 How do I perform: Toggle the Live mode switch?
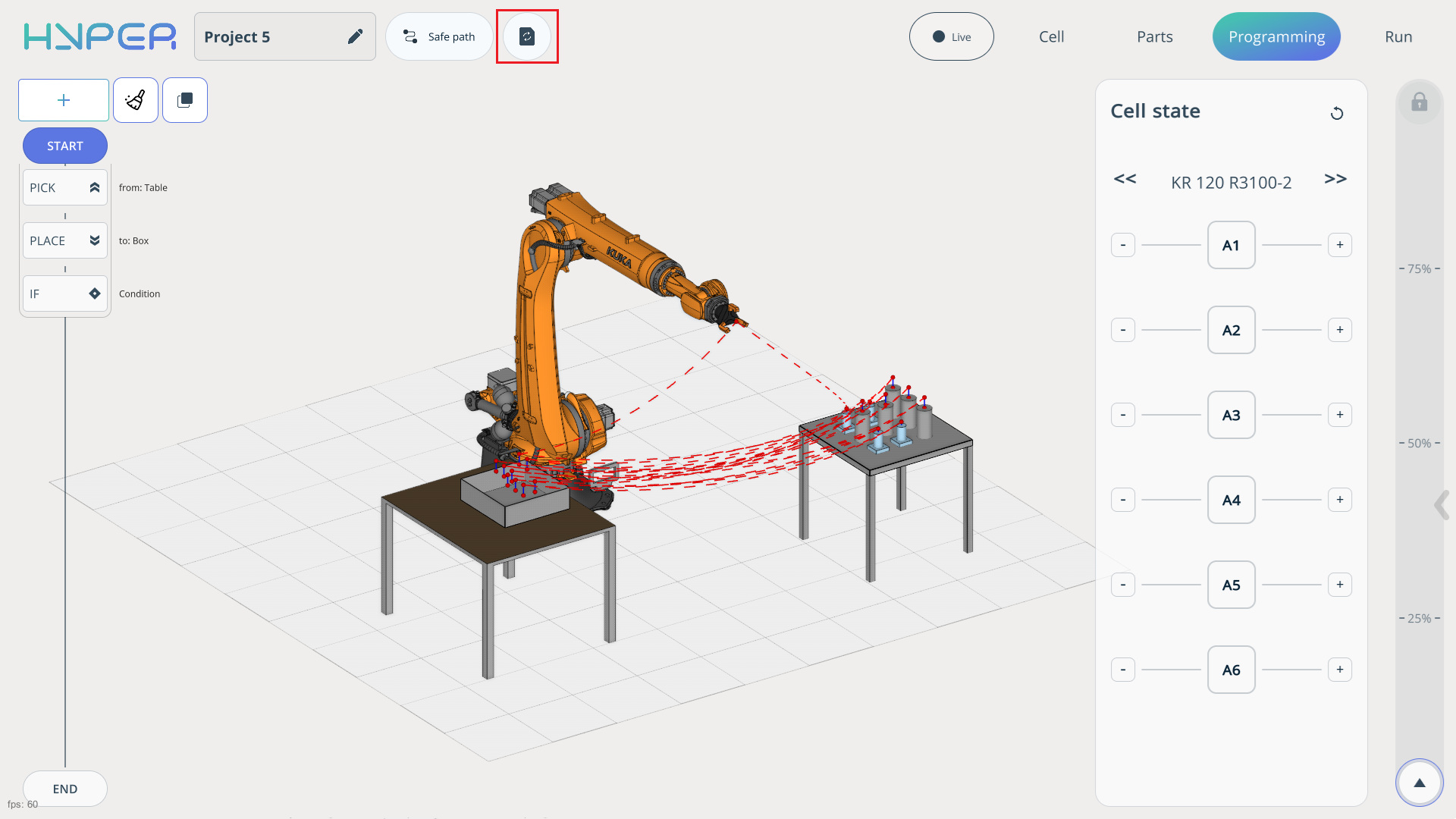click(951, 36)
